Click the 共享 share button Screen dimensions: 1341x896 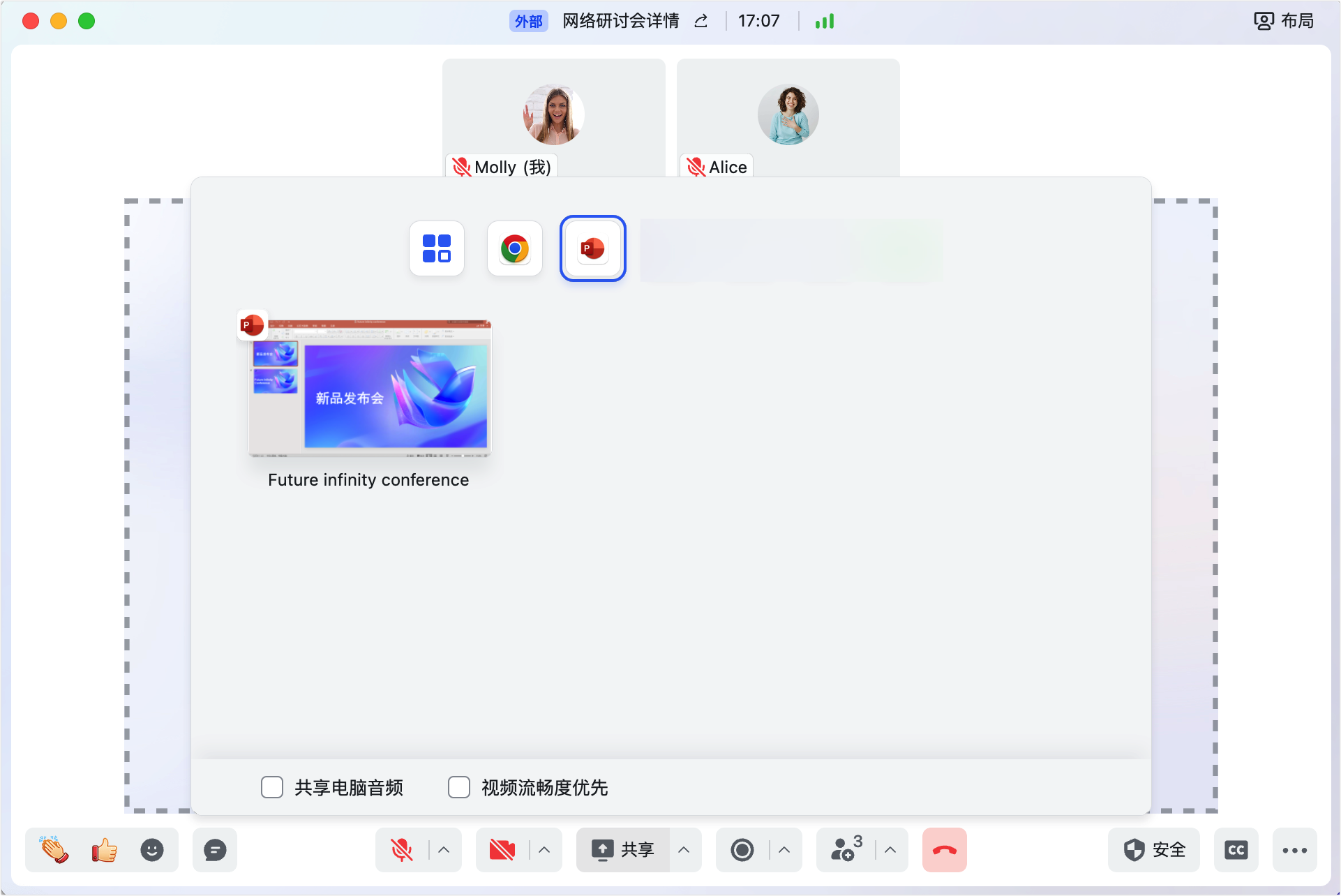pyautogui.click(x=623, y=849)
